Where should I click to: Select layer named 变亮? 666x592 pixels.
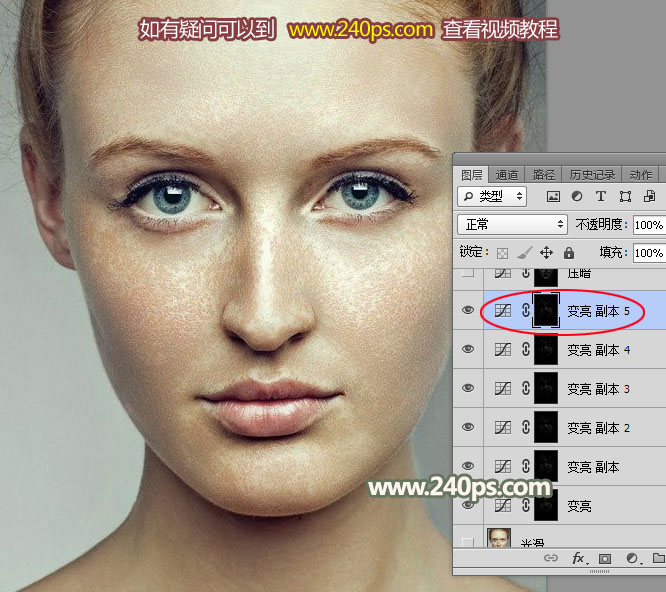579,506
